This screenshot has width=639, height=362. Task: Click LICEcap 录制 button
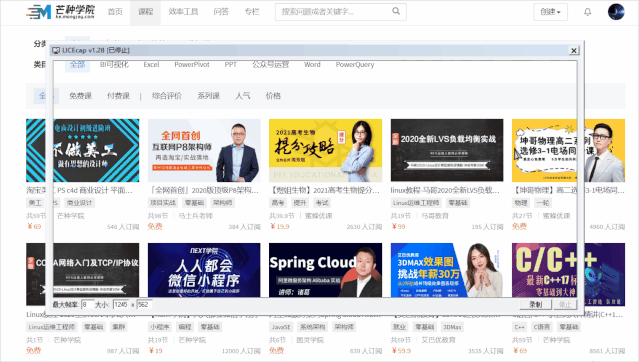[535, 305]
